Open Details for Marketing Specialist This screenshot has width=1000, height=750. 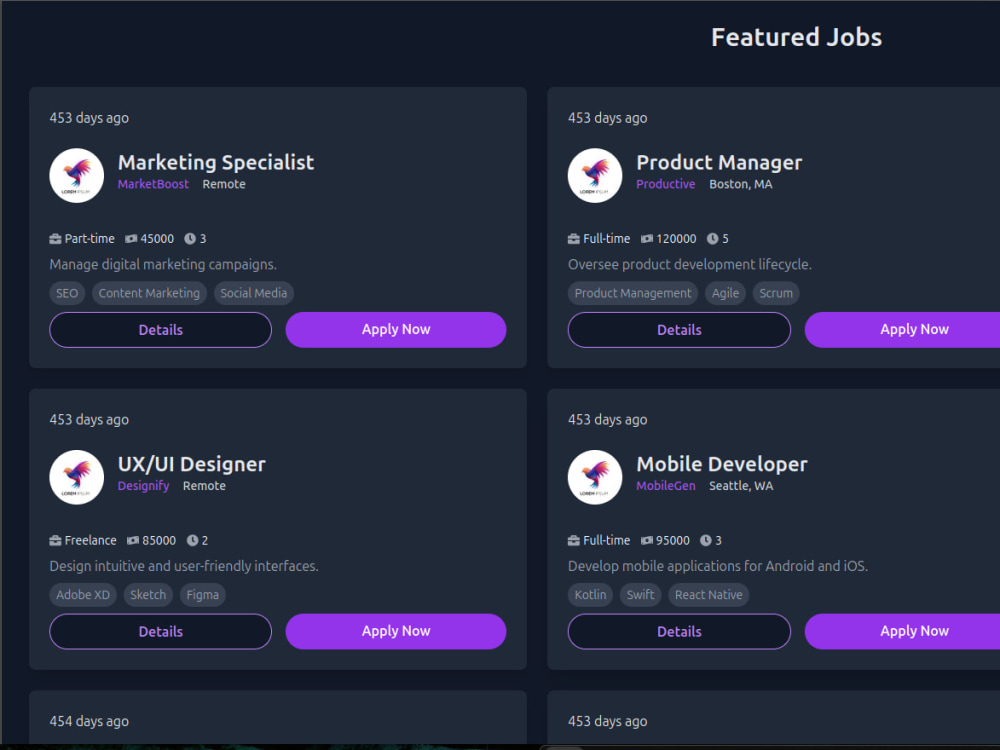pos(161,330)
